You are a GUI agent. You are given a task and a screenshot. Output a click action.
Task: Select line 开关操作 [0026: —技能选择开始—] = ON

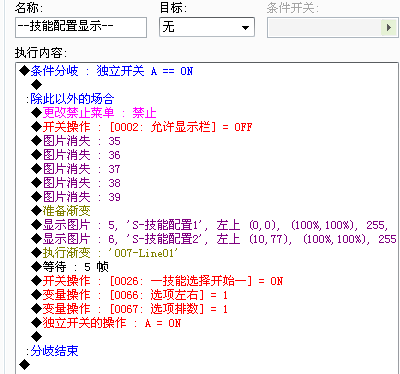click(157, 281)
